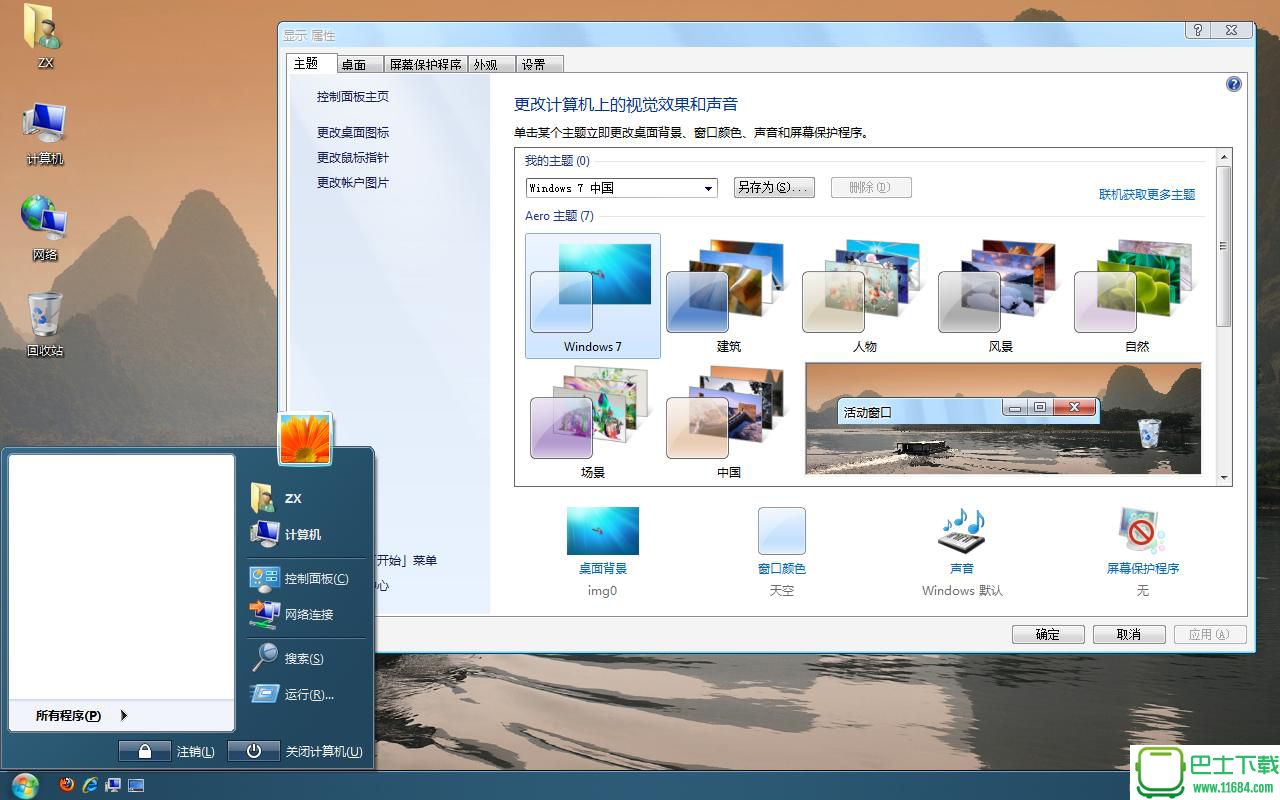Click 活动窗口 title in preview
This screenshot has width=1280, height=800.
tap(867, 412)
